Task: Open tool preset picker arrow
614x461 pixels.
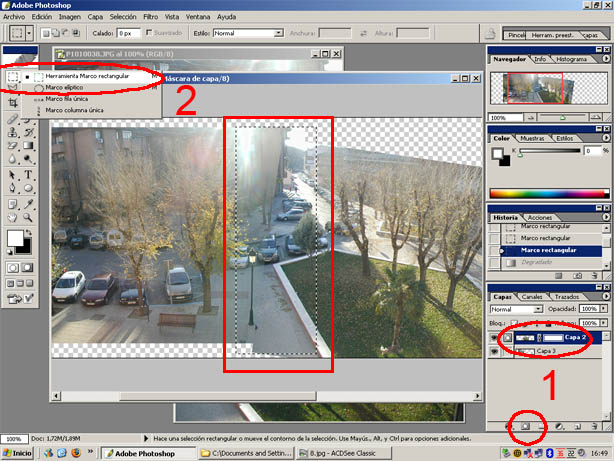Action: [29, 33]
